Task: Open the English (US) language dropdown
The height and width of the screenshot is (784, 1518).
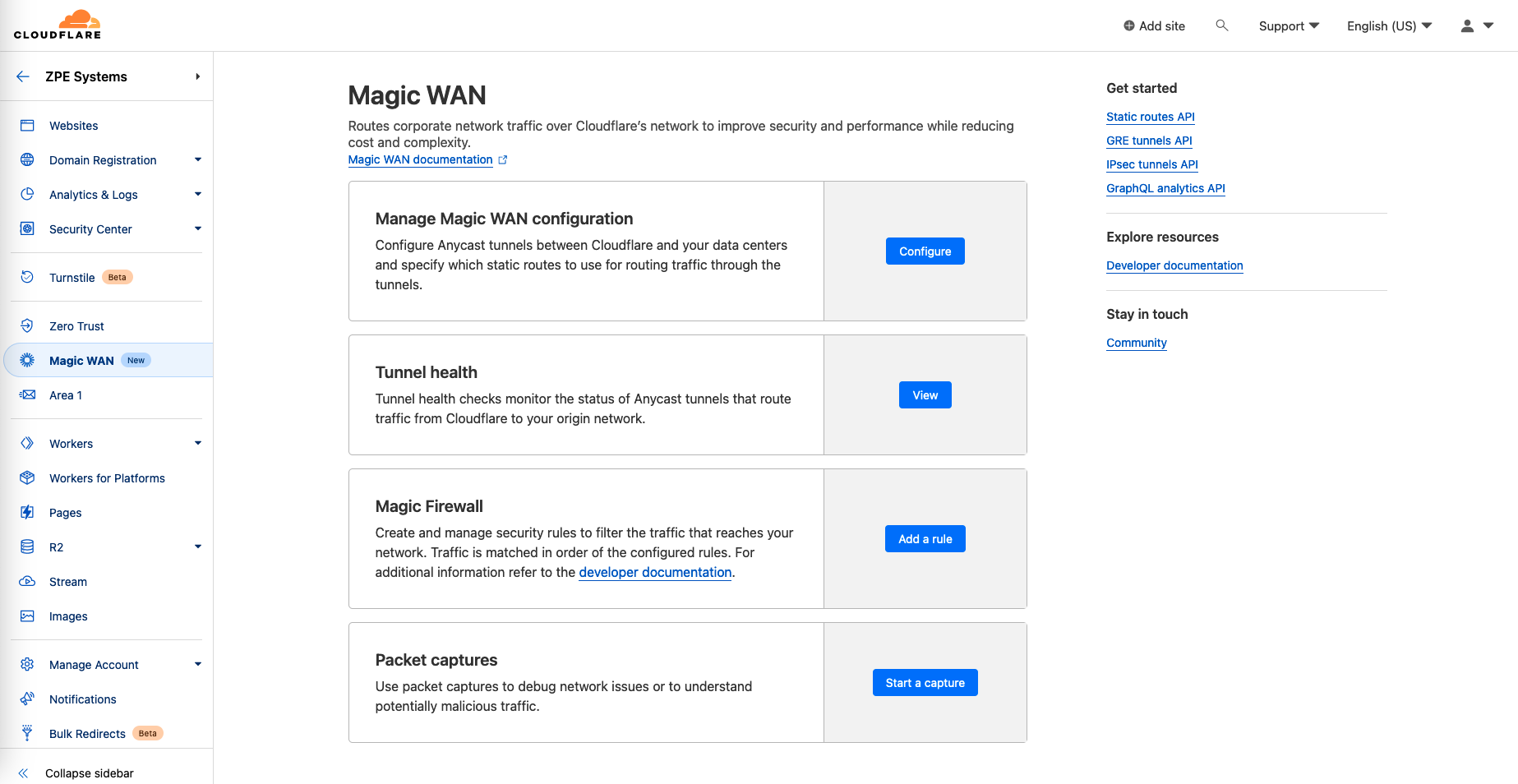Action: [1389, 26]
